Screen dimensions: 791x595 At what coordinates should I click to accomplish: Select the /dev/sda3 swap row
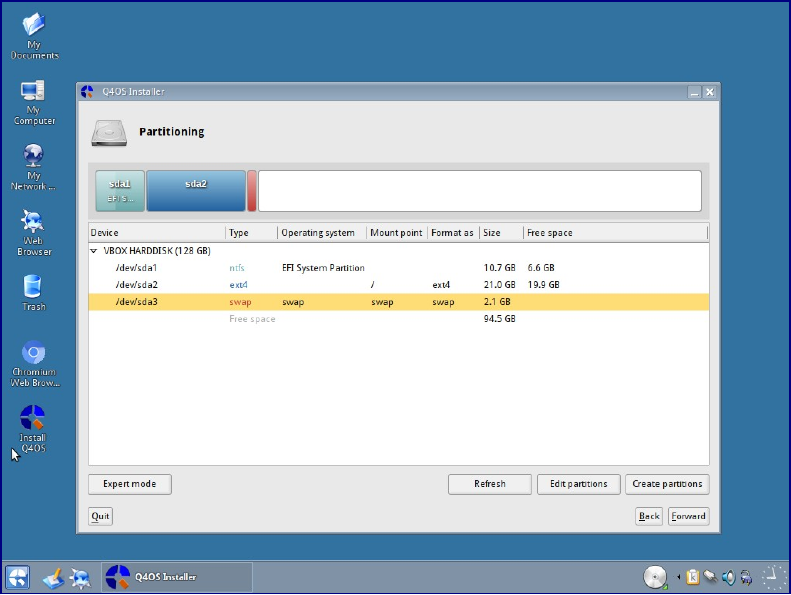[399, 302]
